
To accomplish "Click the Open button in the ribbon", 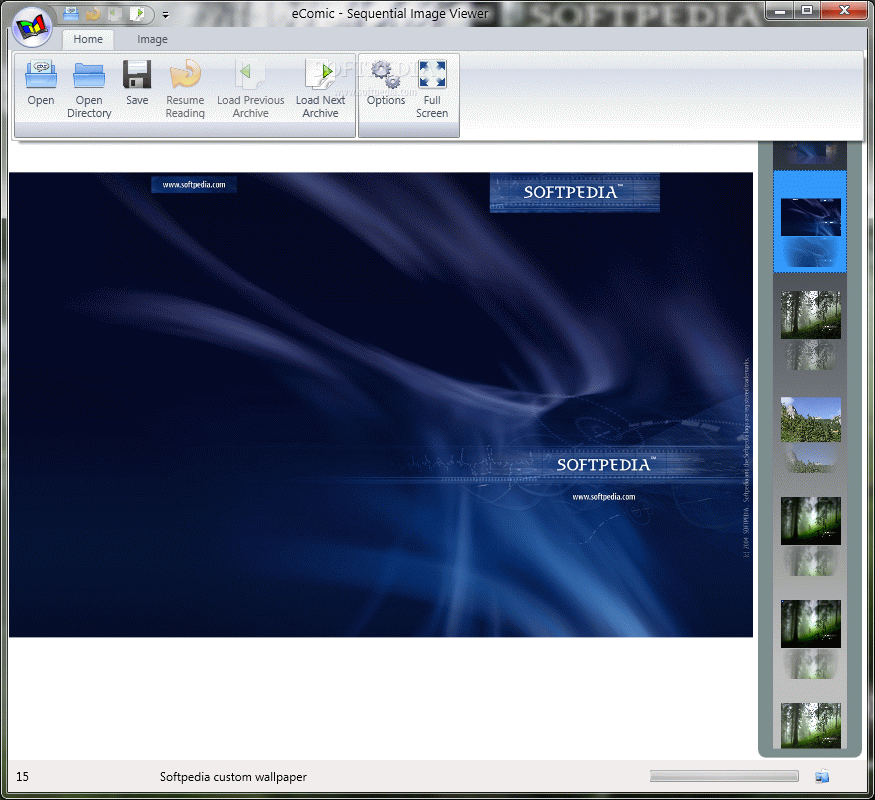I will click(41, 83).
